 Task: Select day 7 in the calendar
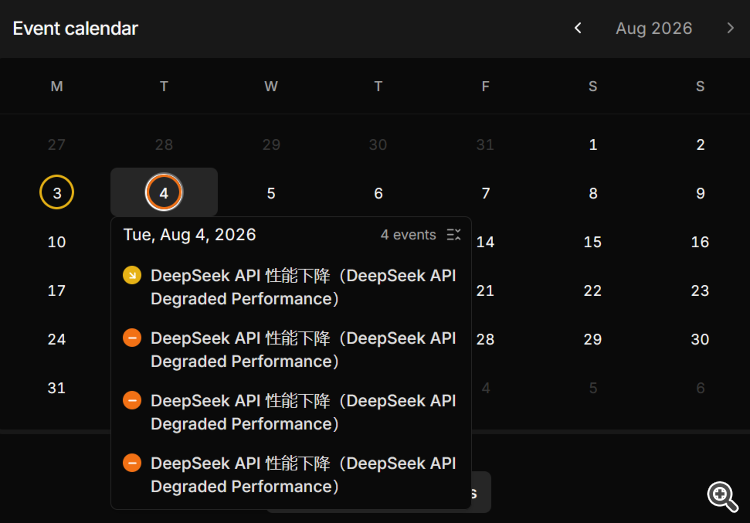click(x=485, y=193)
